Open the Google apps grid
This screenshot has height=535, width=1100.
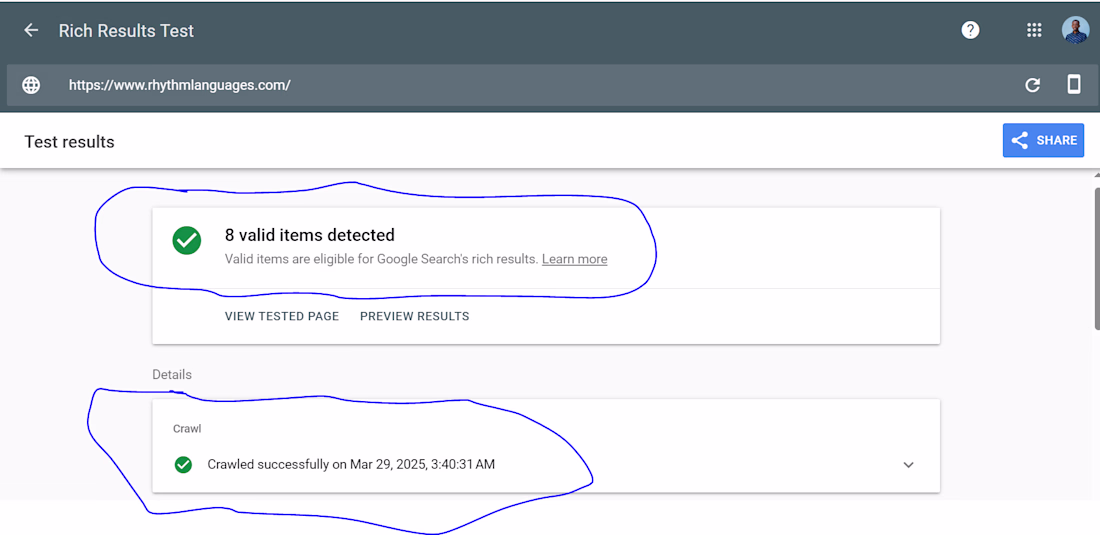pos(1033,30)
